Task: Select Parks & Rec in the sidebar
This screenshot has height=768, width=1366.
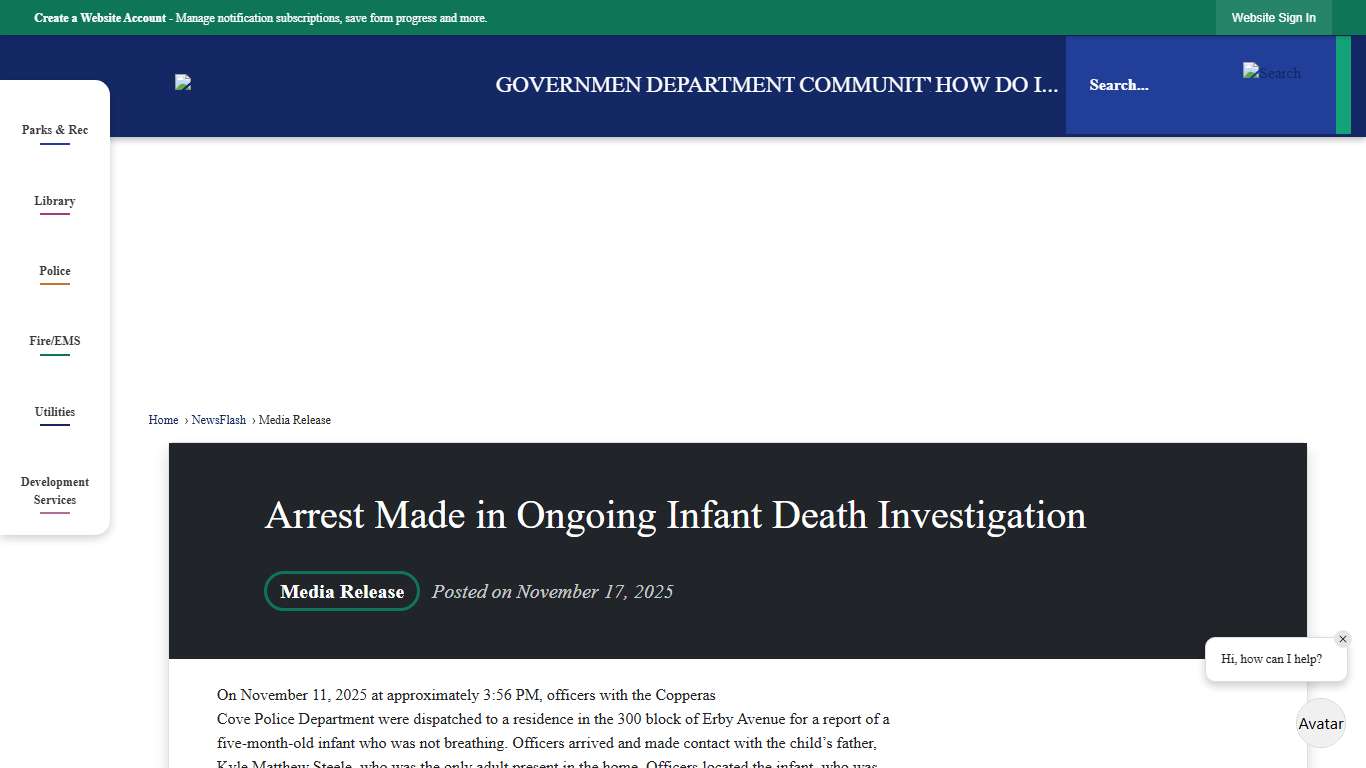Action: 55,130
